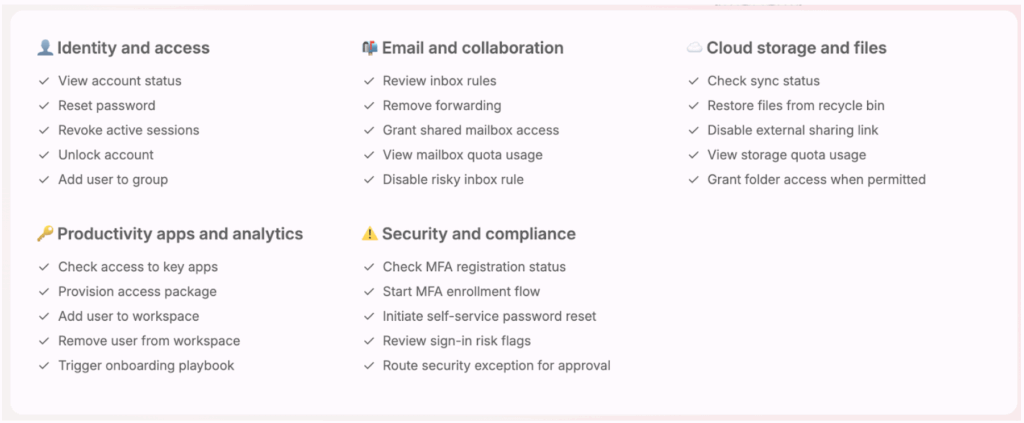Click the person icon beside Identity and access
The image size is (1024, 423).
[45, 48]
